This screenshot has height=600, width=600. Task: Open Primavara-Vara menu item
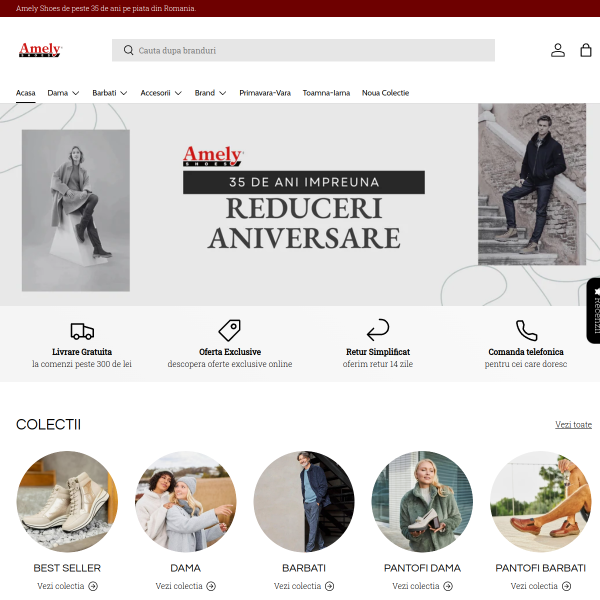click(x=265, y=93)
